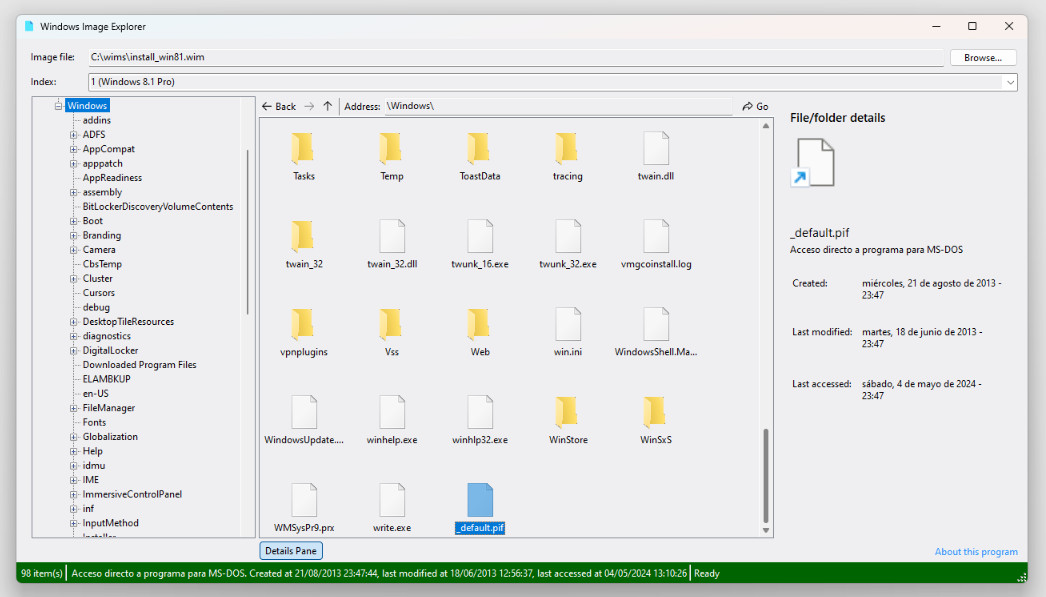This screenshot has height=597, width=1046.
Task: Open the WinStore folder icon
Action: (567, 412)
